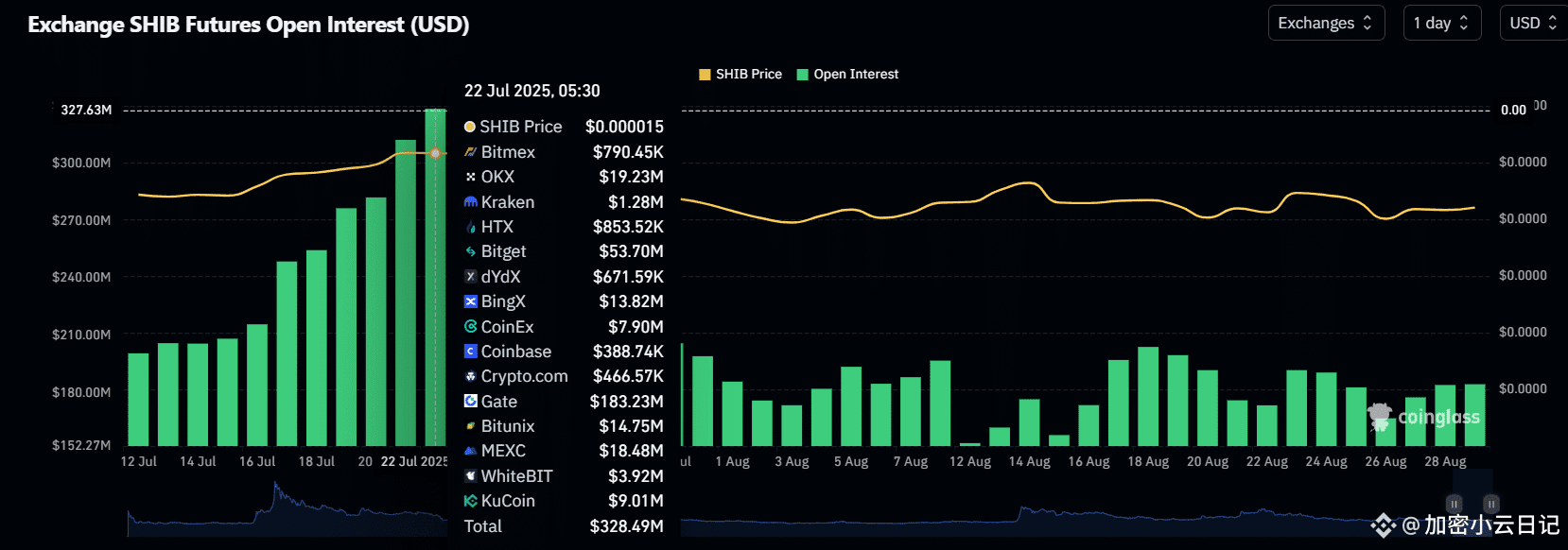1568x550 pixels.
Task: Open the Exchanges dropdown
Action: 1326,23
